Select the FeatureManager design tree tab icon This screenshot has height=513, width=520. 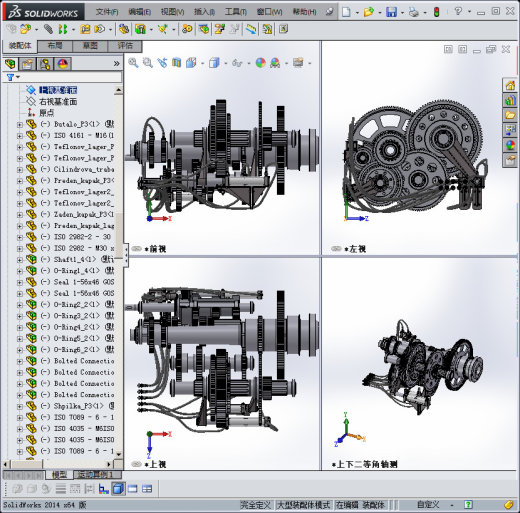point(10,64)
